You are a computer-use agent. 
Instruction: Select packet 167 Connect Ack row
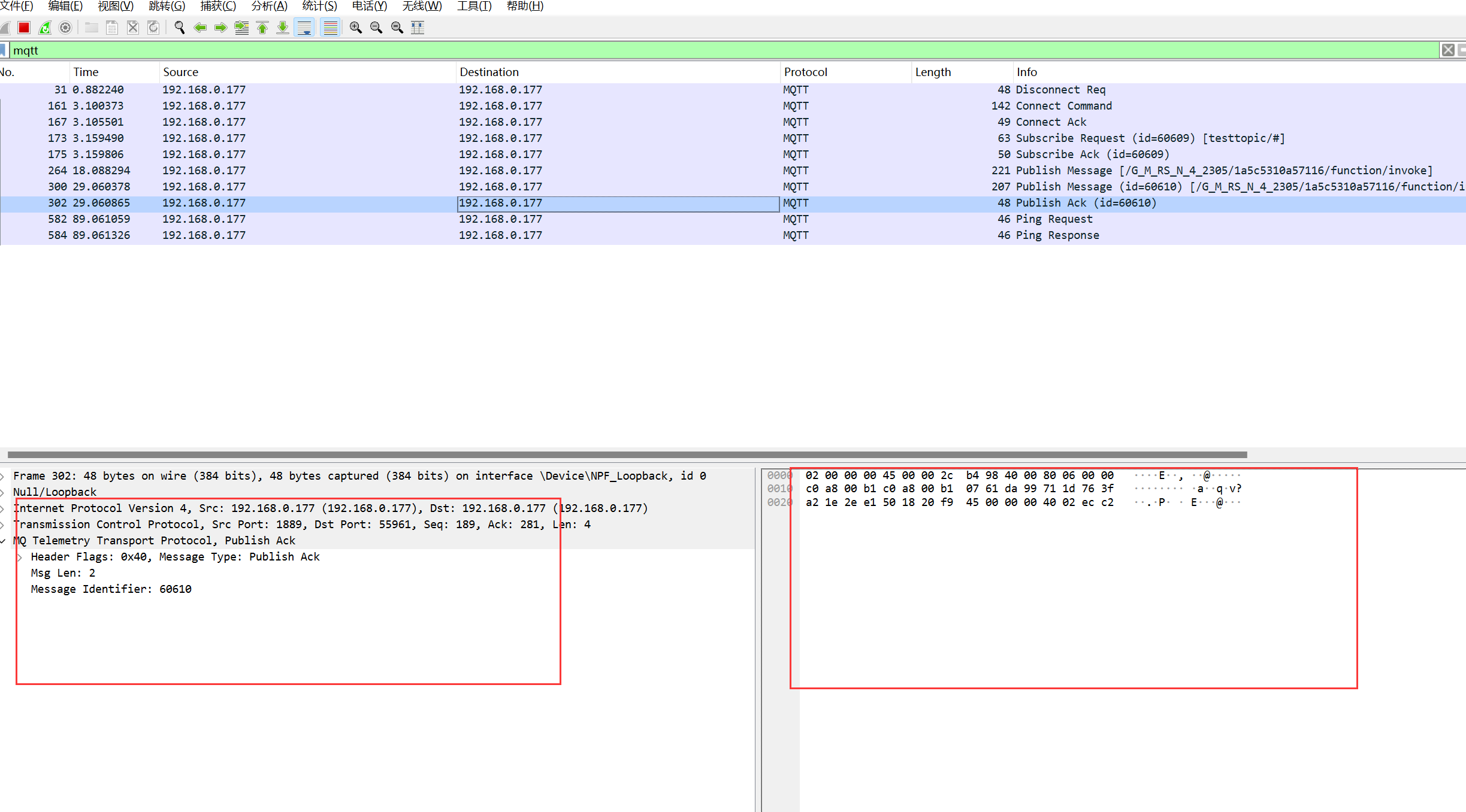(733, 122)
